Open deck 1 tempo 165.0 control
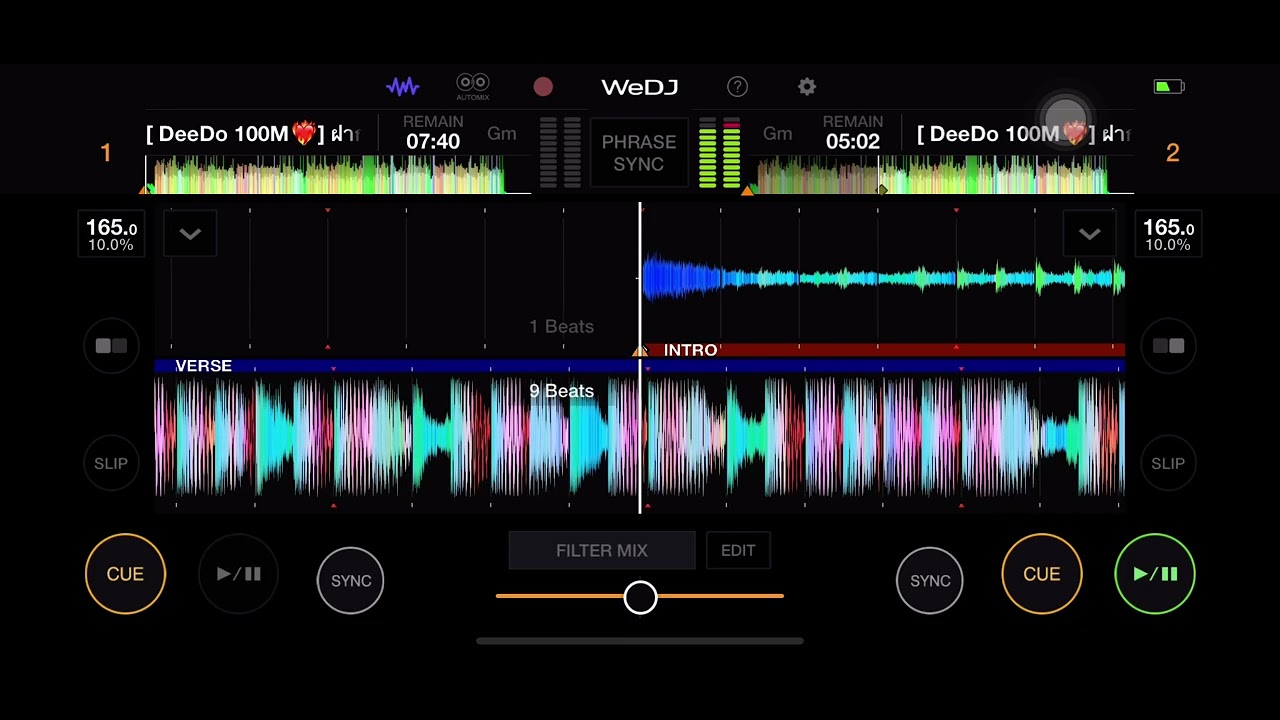Image resolution: width=1280 pixels, height=720 pixels. coord(111,235)
